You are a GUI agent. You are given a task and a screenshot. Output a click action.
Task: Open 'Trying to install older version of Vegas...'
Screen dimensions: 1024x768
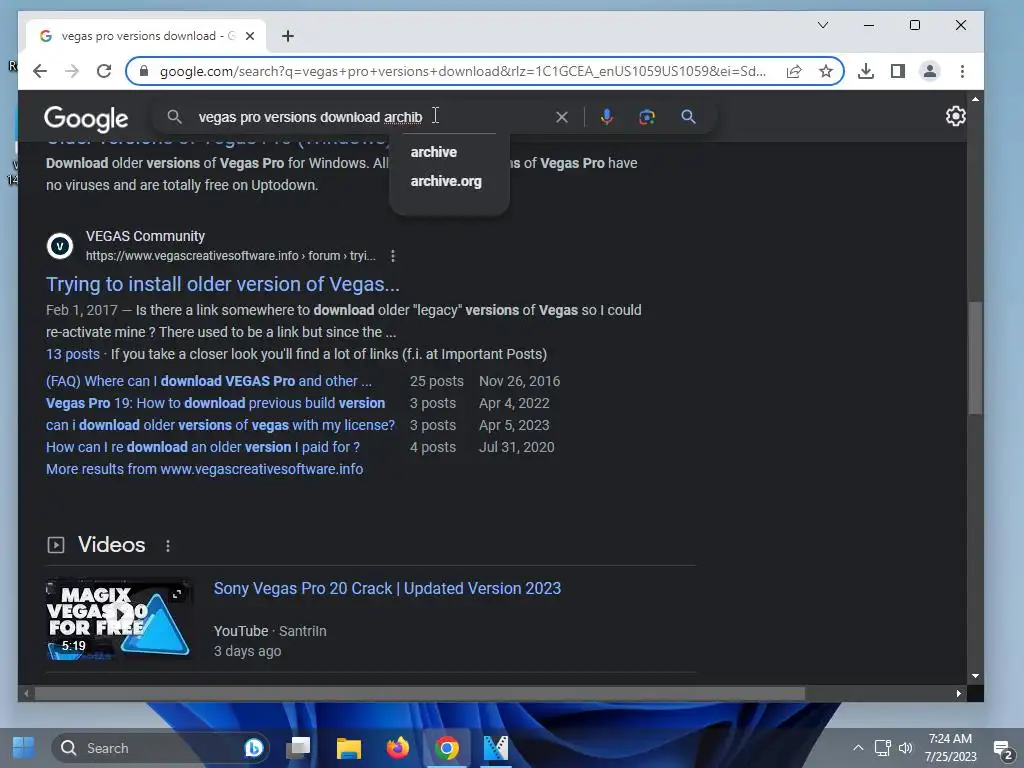coord(223,284)
